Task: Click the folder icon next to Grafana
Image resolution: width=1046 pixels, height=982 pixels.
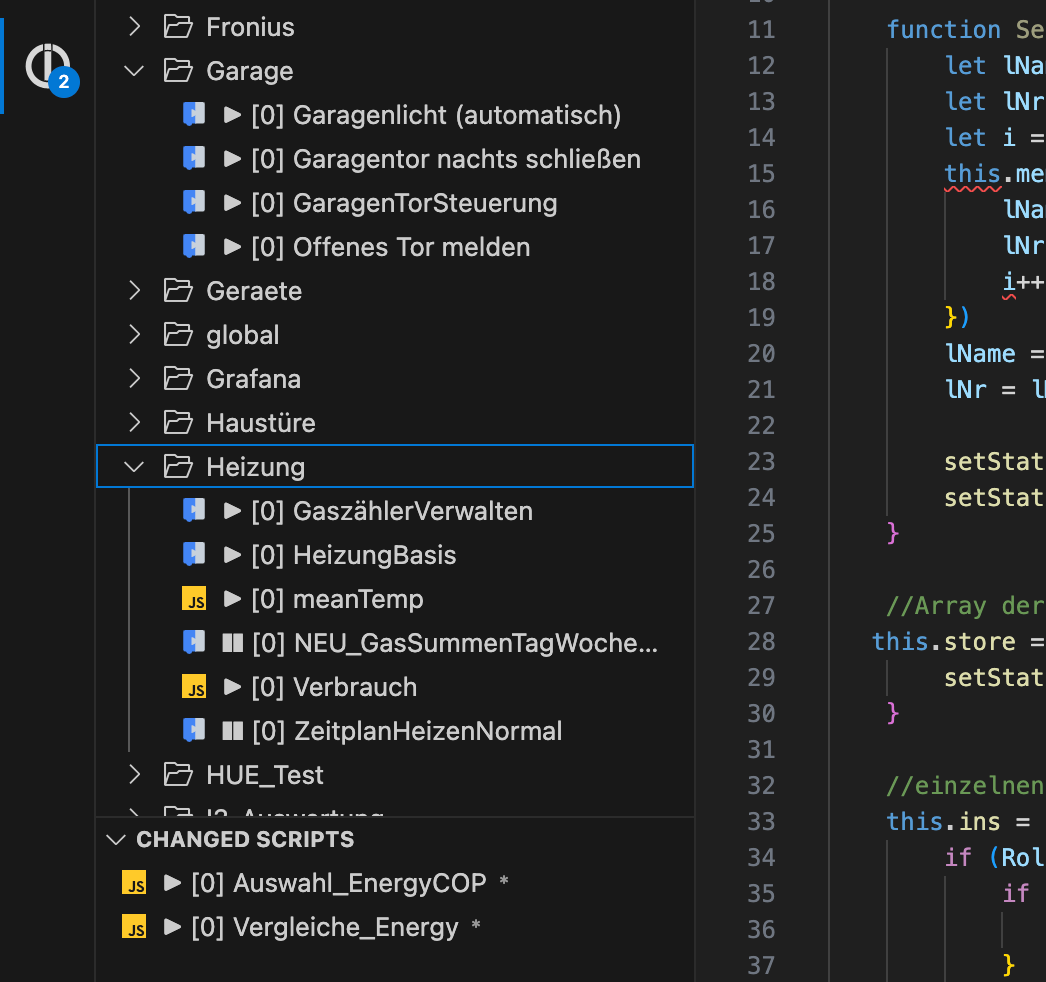Action: click(x=178, y=379)
